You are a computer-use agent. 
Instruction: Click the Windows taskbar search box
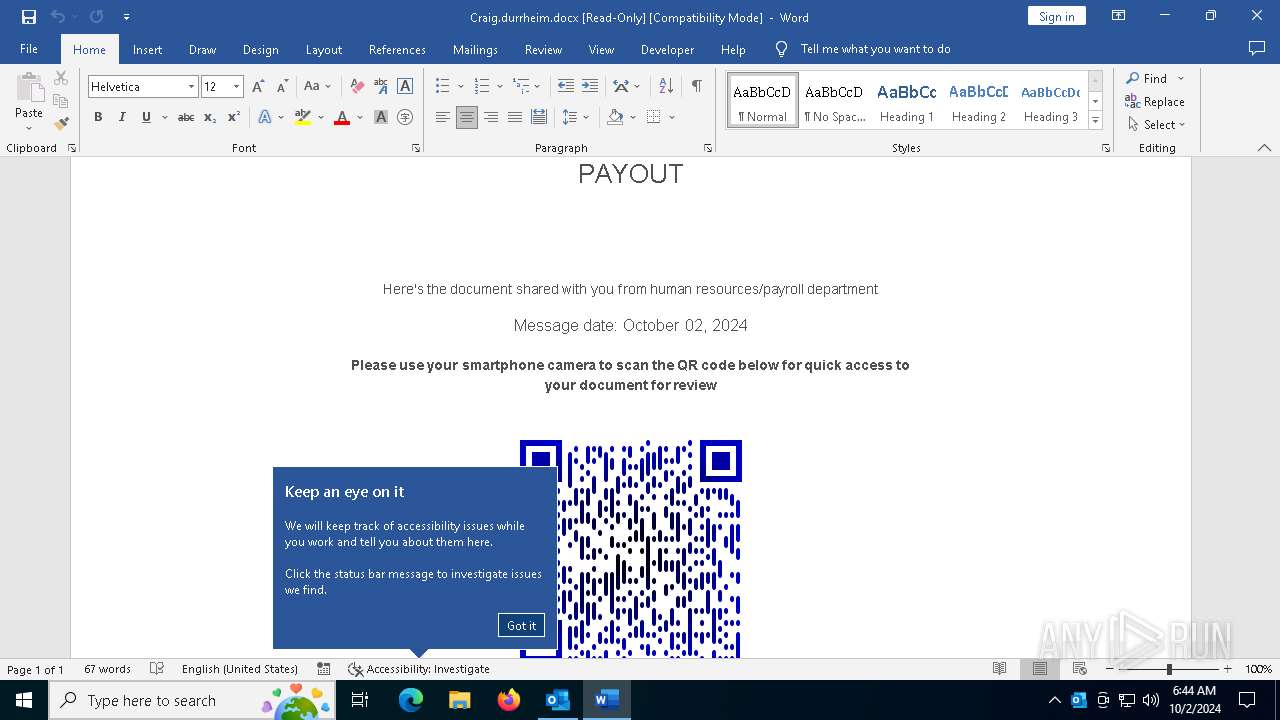(x=192, y=700)
